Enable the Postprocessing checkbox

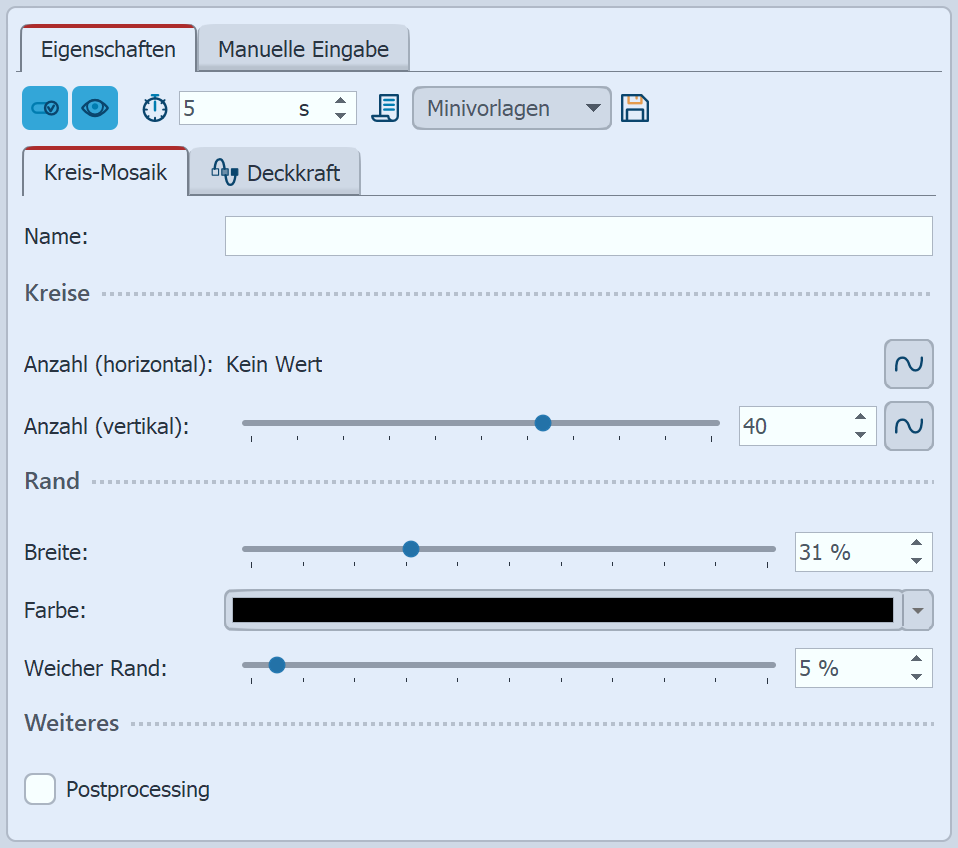pos(40,789)
